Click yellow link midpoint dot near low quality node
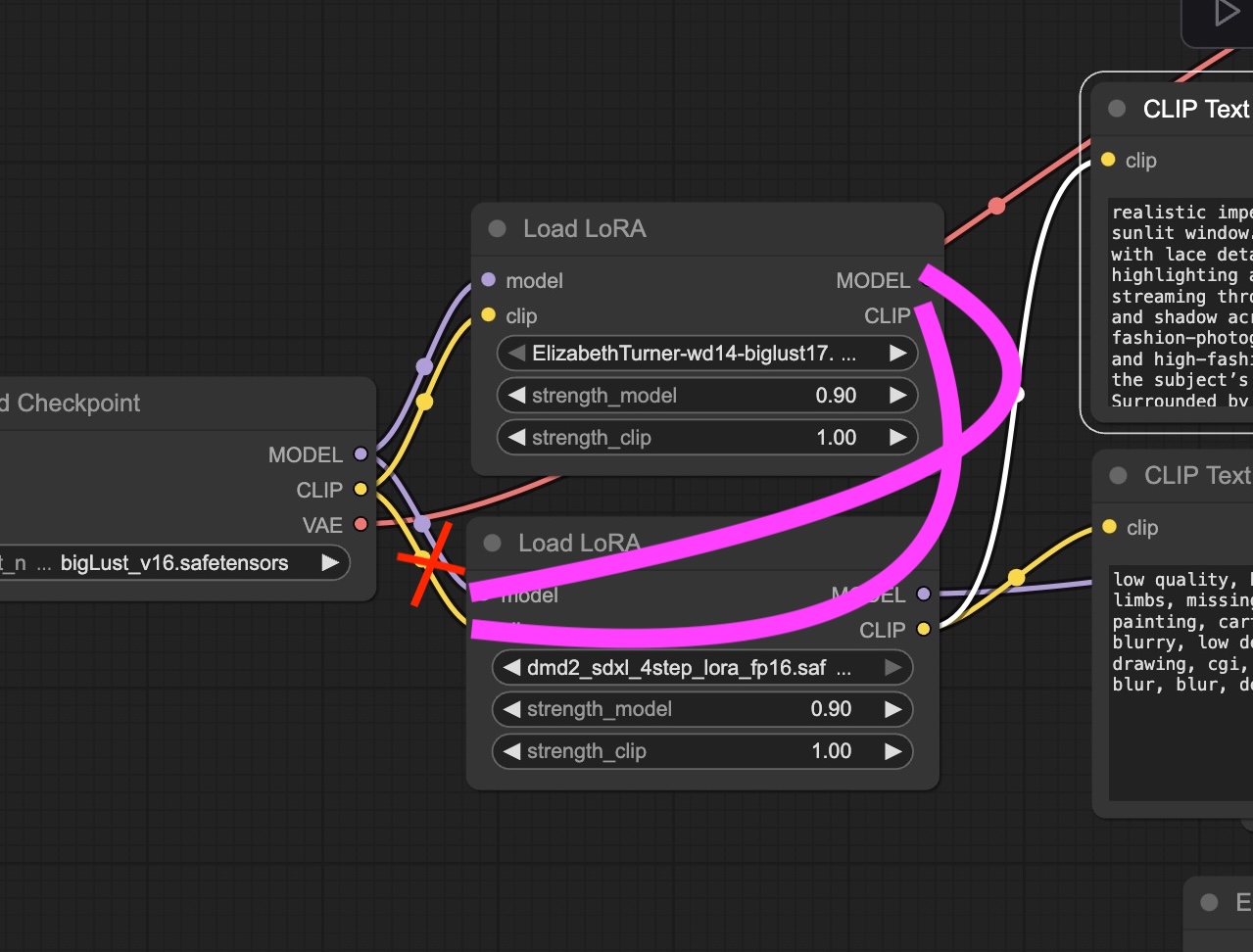This screenshot has height=952, width=1253. [1017, 578]
